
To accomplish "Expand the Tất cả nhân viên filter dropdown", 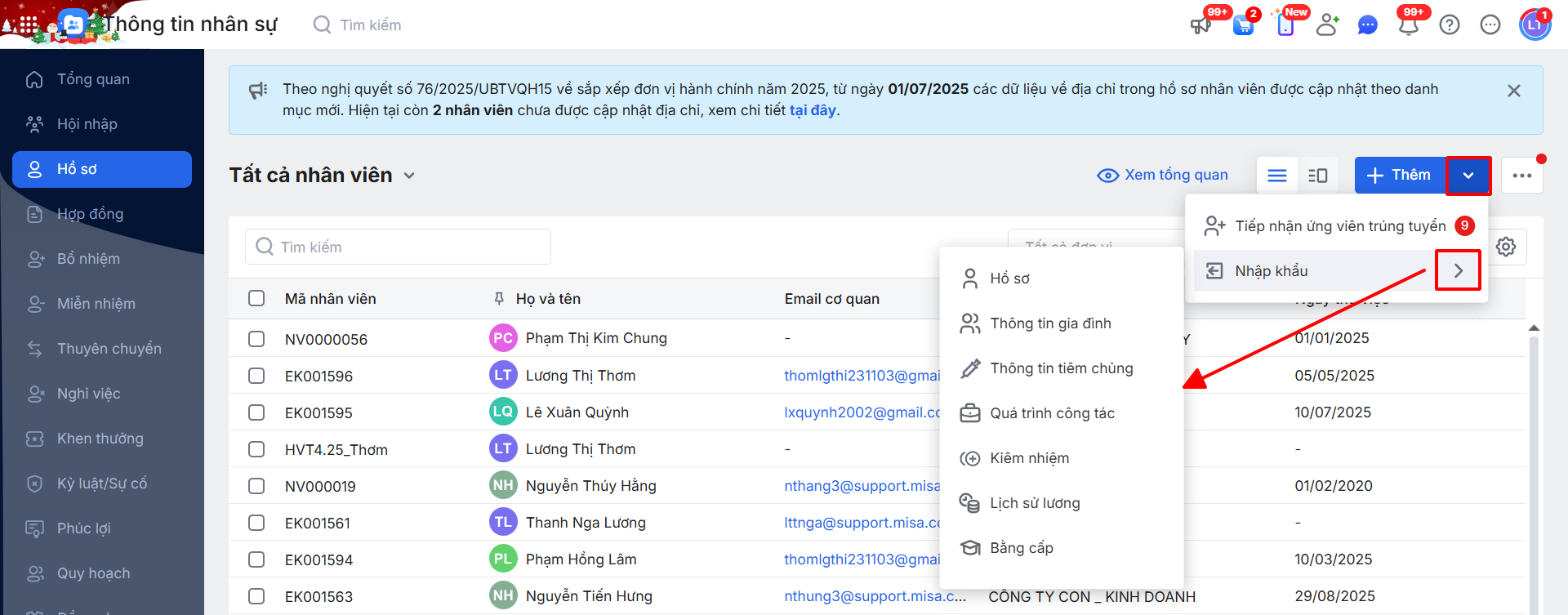I will [x=409, y=176].
